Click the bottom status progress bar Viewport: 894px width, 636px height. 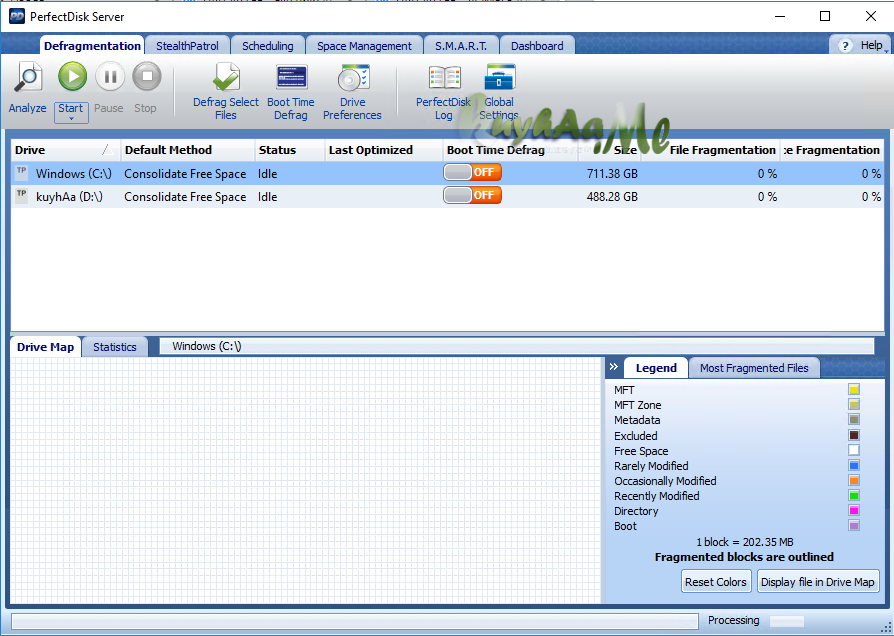click(x=355, y=621)
